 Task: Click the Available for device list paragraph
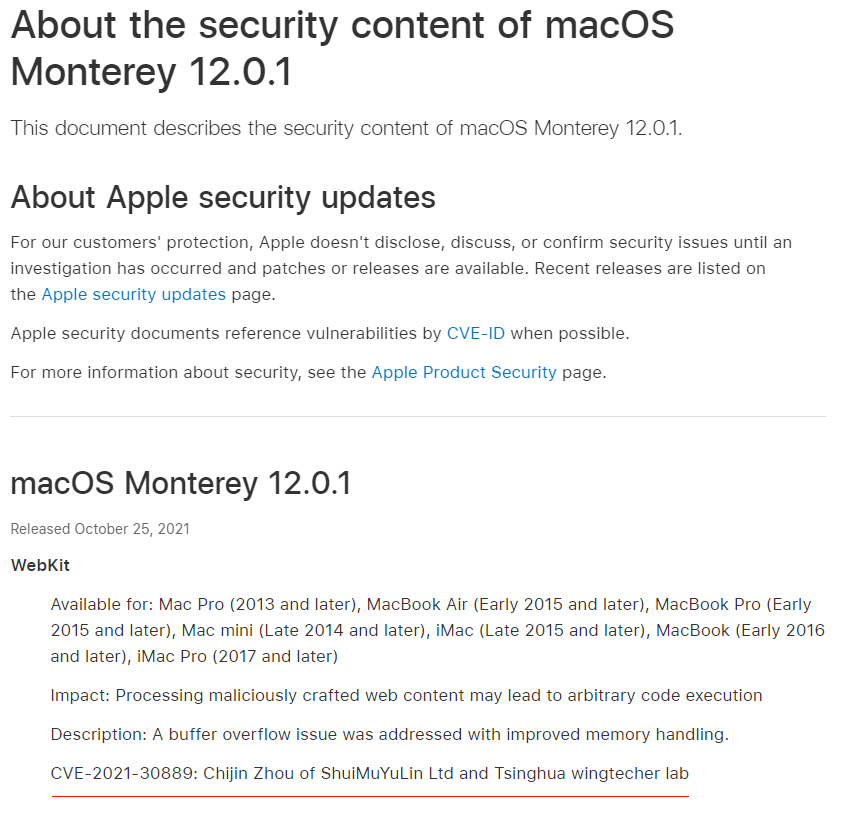(x=438, y=630)
